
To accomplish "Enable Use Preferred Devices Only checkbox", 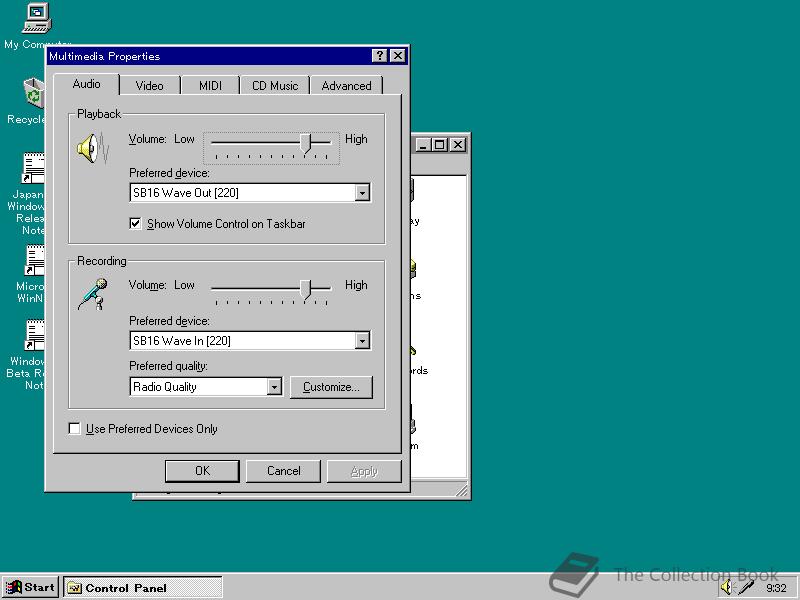I will [x=74, y=429].
